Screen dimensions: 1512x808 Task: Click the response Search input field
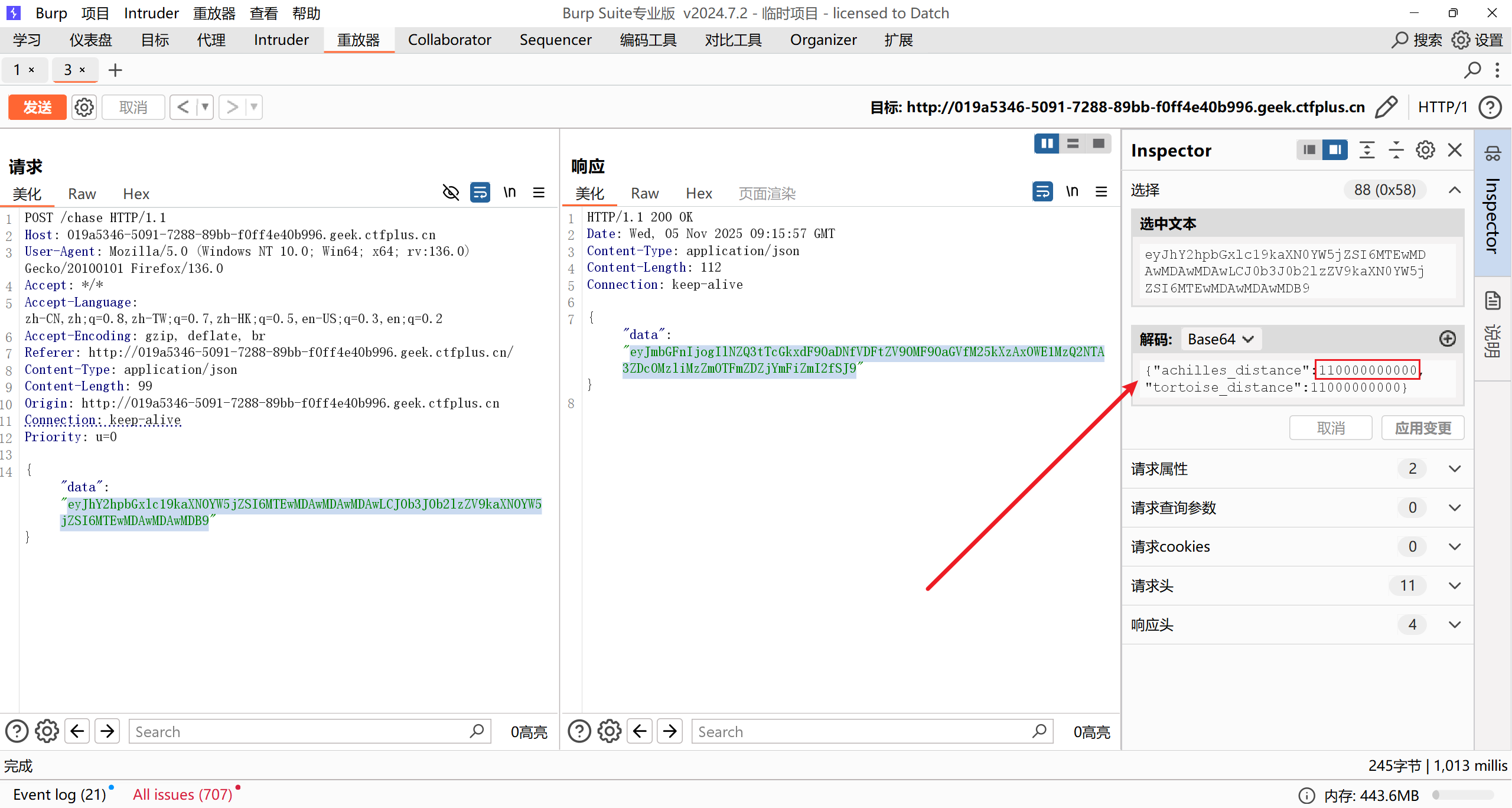click(x=862, y=731)
